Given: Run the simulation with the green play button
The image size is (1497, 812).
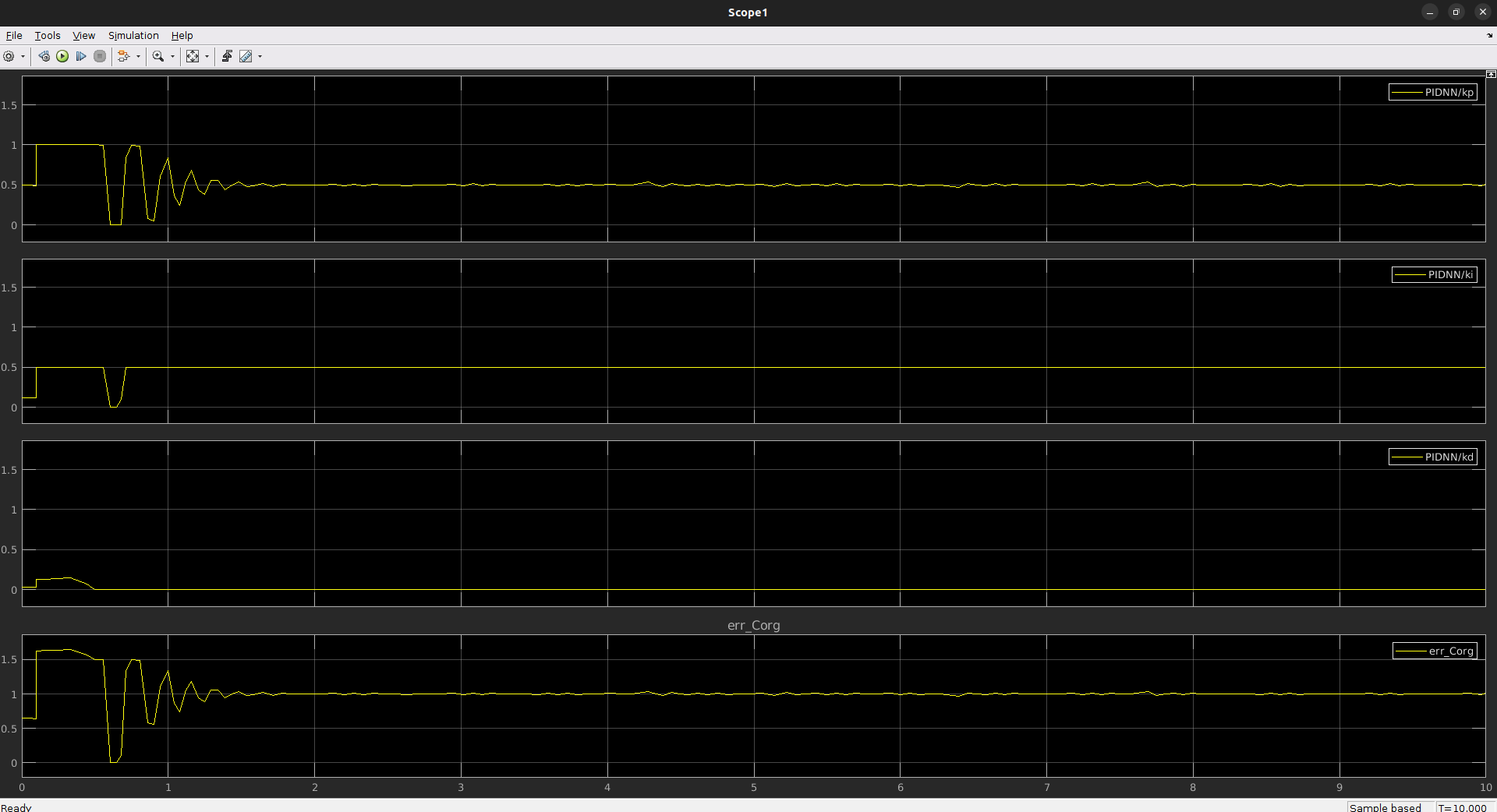Looking at the screenshot, I should pos(62,56).
